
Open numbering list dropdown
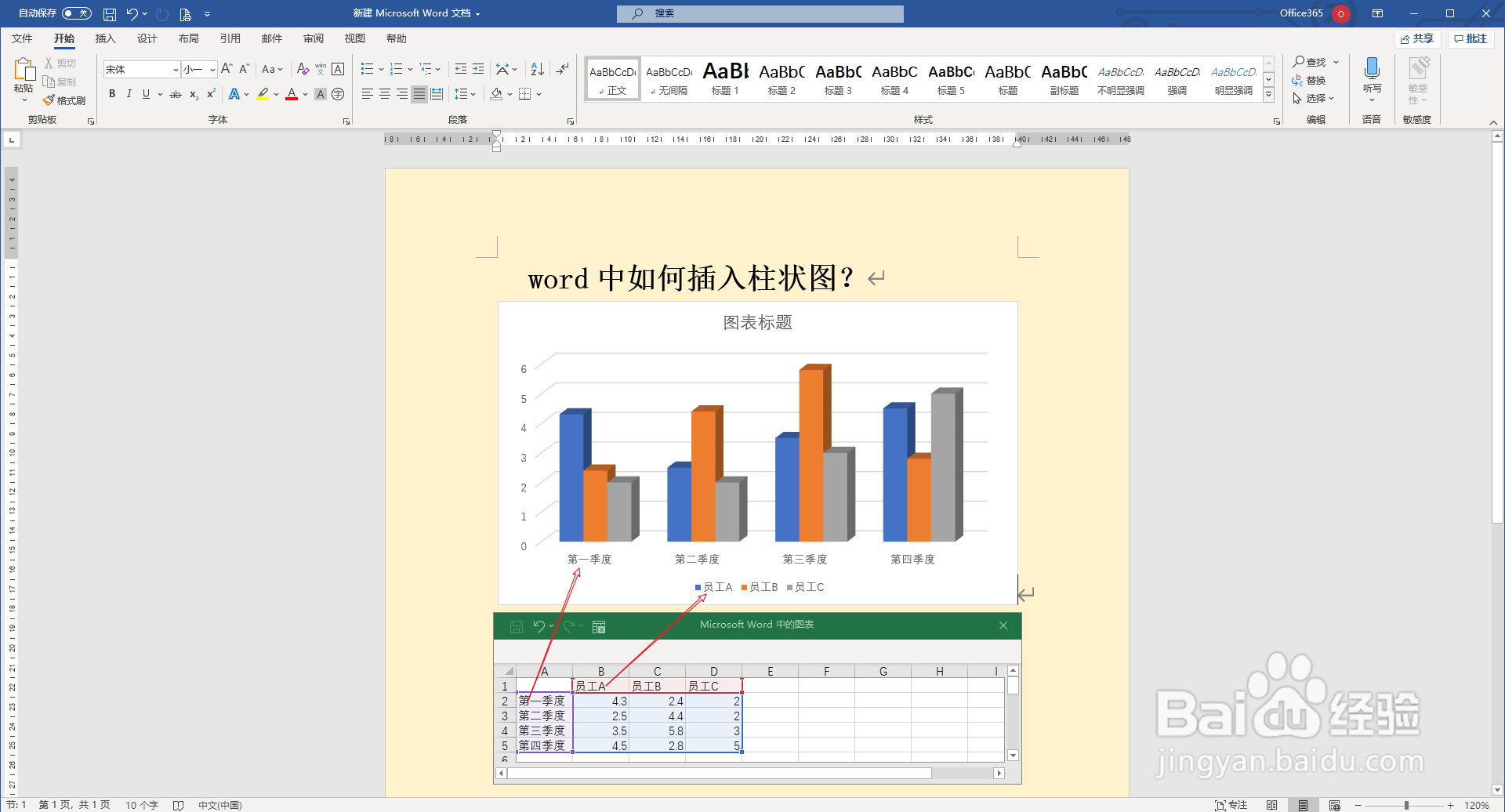(x=410, y=69)
